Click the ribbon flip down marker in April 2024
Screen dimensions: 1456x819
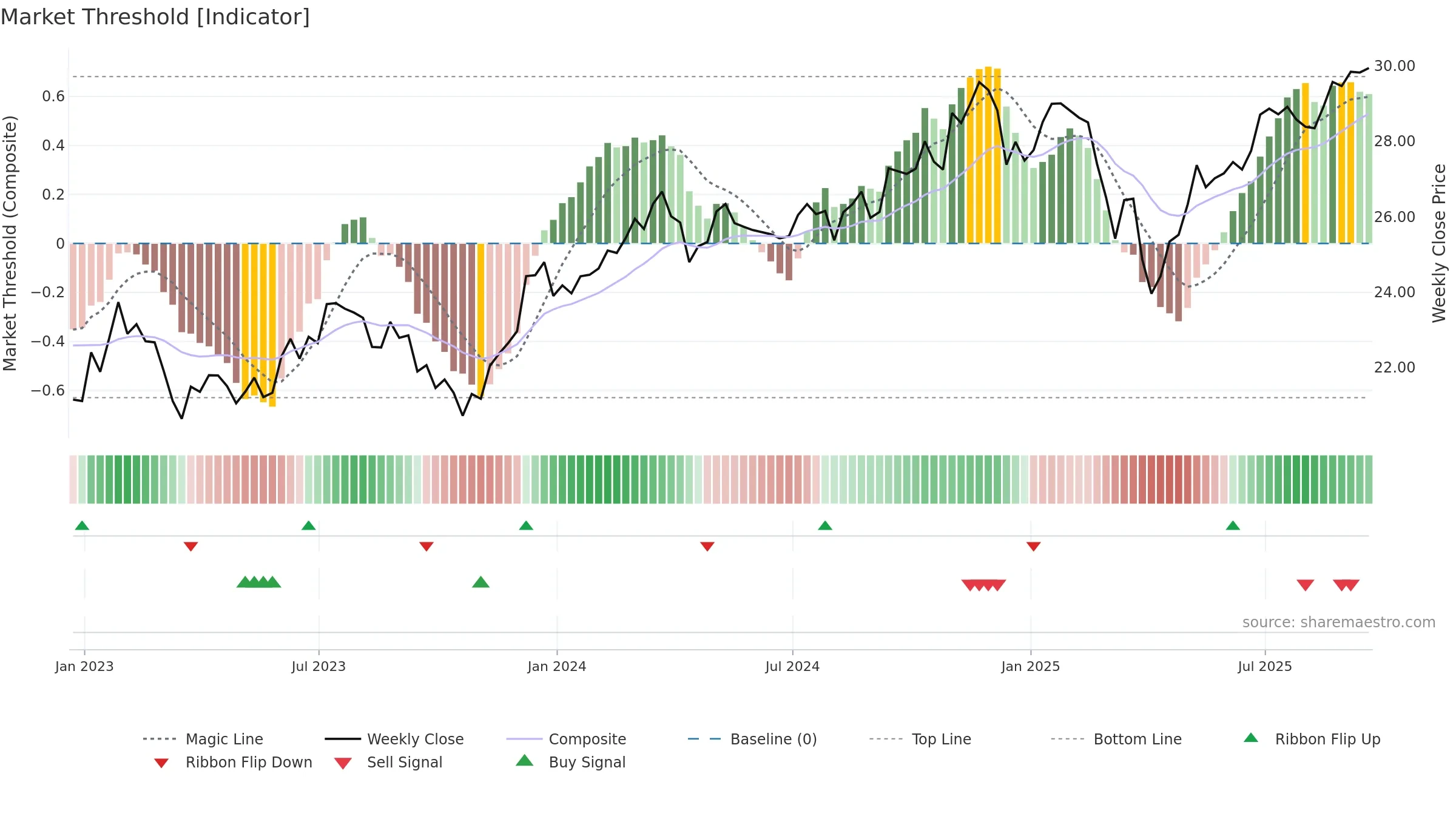pos(707,547)
